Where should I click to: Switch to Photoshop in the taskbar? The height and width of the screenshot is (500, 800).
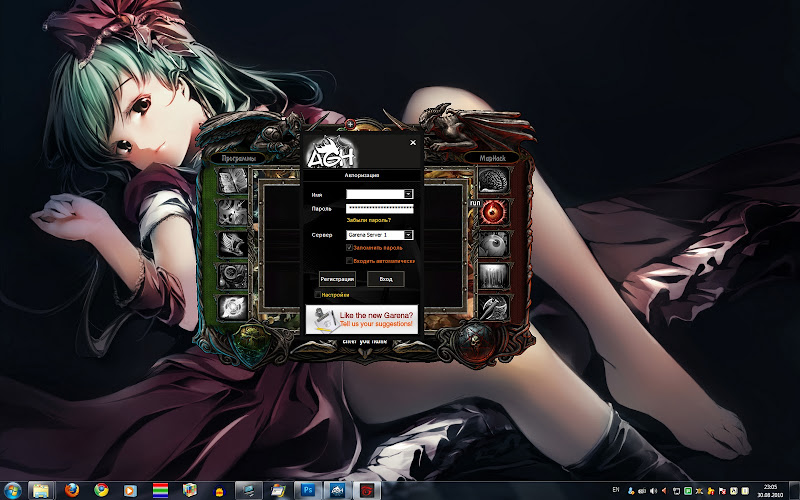pos(308,490)
